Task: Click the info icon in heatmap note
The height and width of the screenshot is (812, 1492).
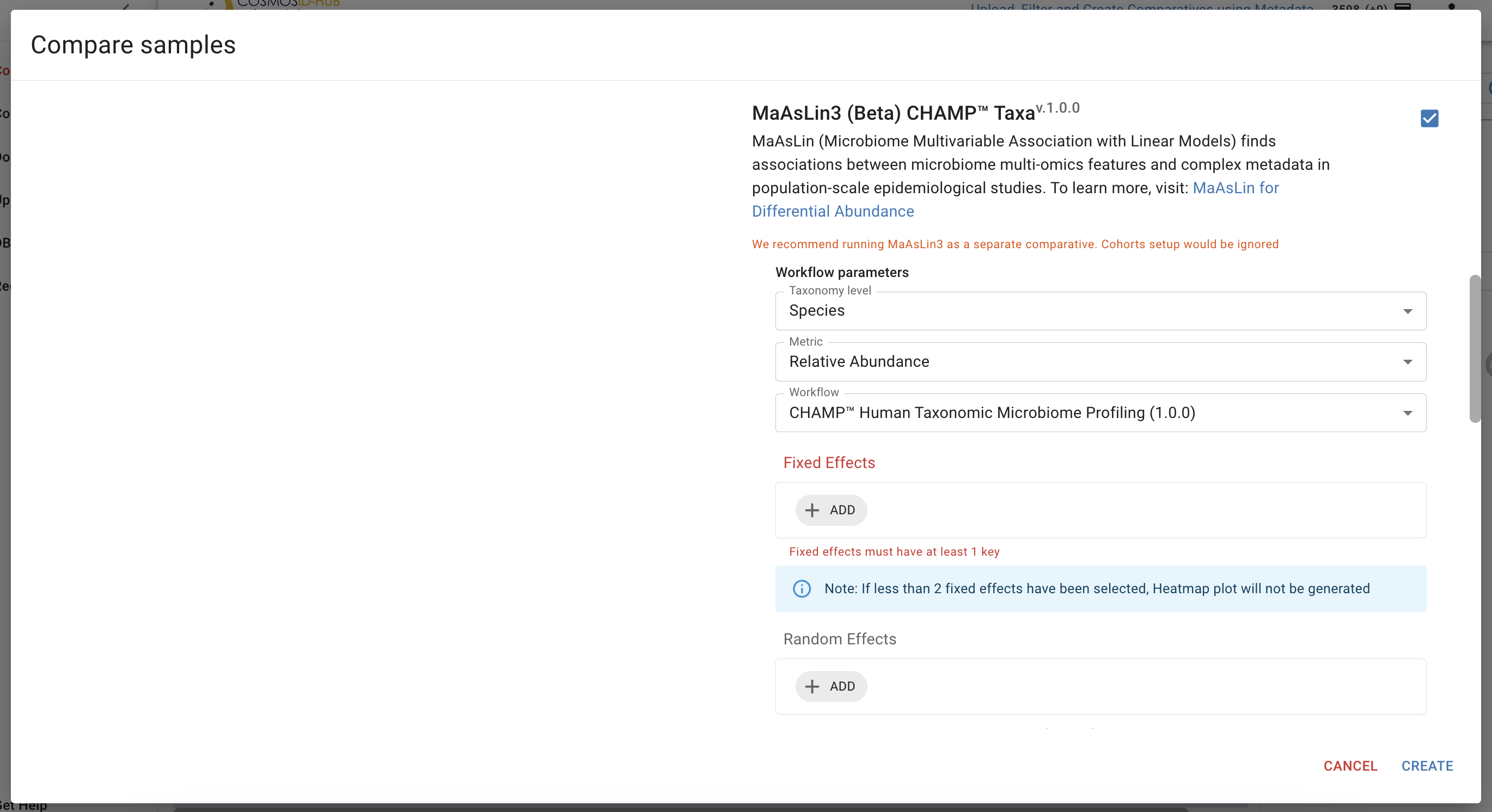Action: pyautogui.click(x=801, y=589)
